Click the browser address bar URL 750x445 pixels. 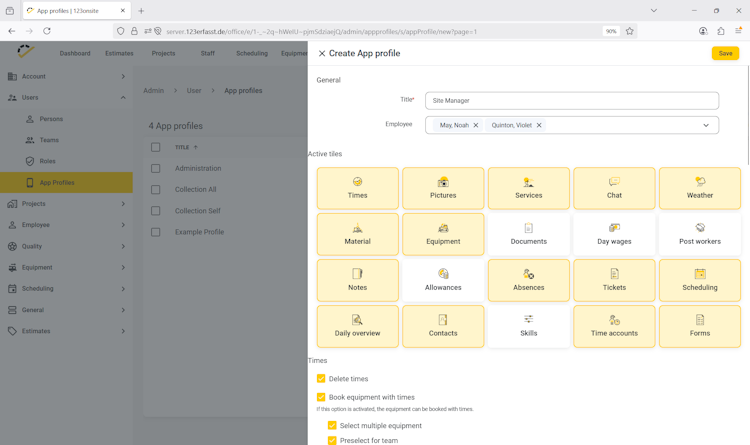321,32
